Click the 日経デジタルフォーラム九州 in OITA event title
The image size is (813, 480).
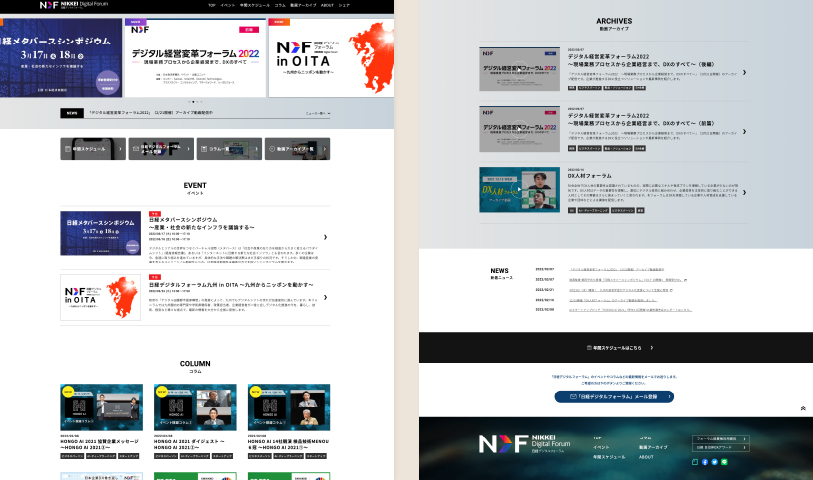coord(231,285)
